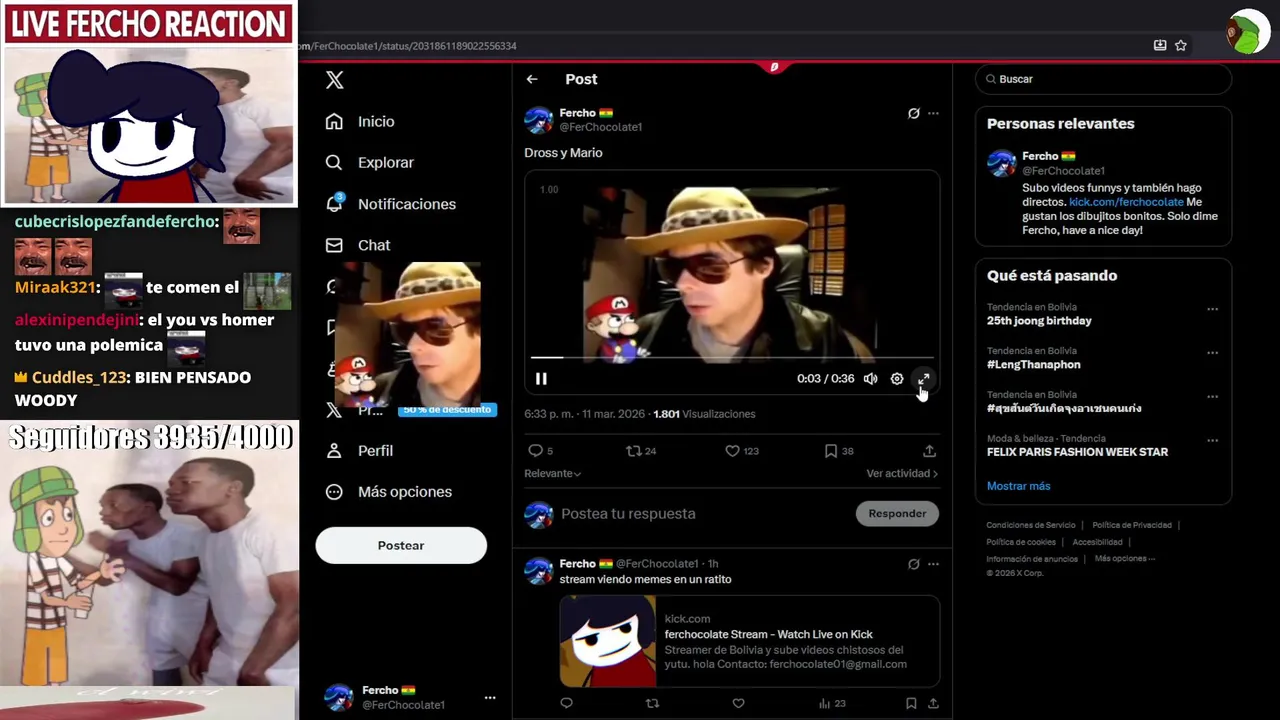This screenshot has height=720, width=1280.
Task: Open Chat messages
Action: pyautogui.click(x=357, y=245)
